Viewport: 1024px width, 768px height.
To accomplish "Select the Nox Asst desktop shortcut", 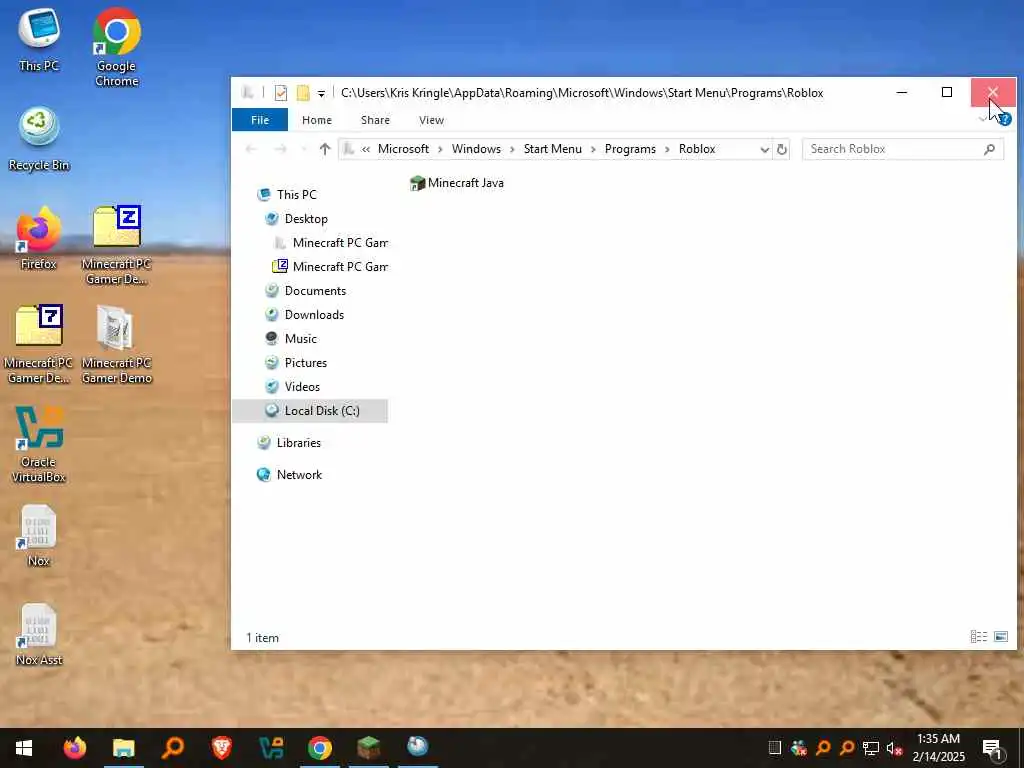I will pyautogui.click(x=39, y=635).
